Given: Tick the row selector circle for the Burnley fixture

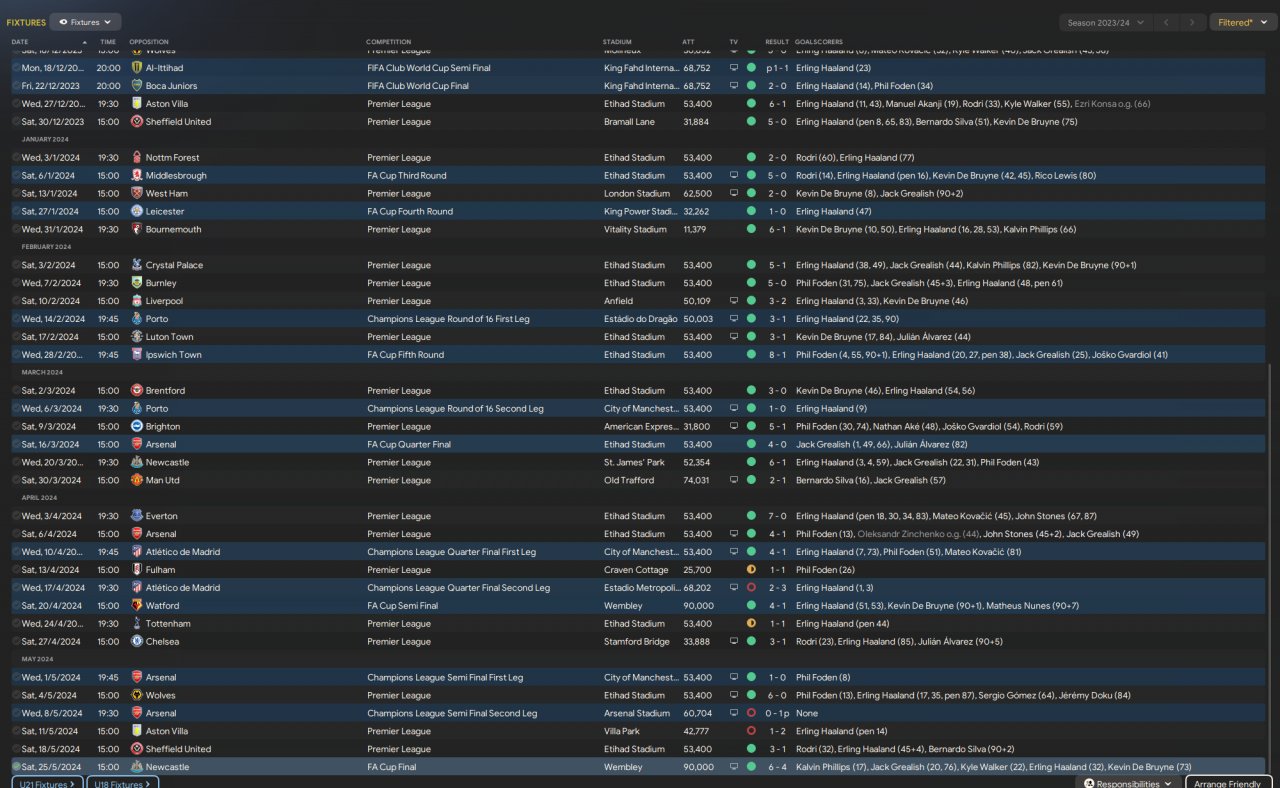Looking at the screenshot, I should coord(16,284).
